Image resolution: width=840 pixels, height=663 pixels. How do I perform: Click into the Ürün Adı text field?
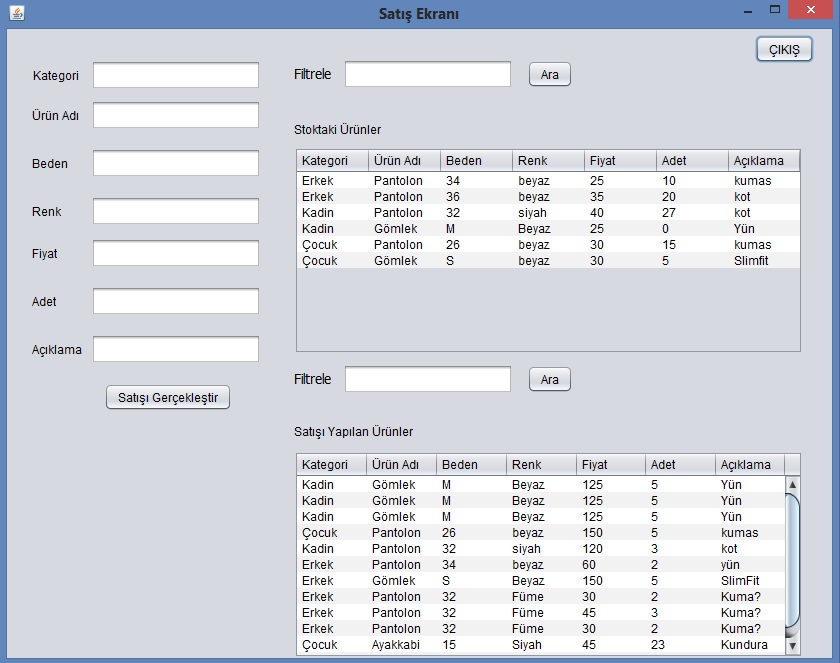click(176, 115)
